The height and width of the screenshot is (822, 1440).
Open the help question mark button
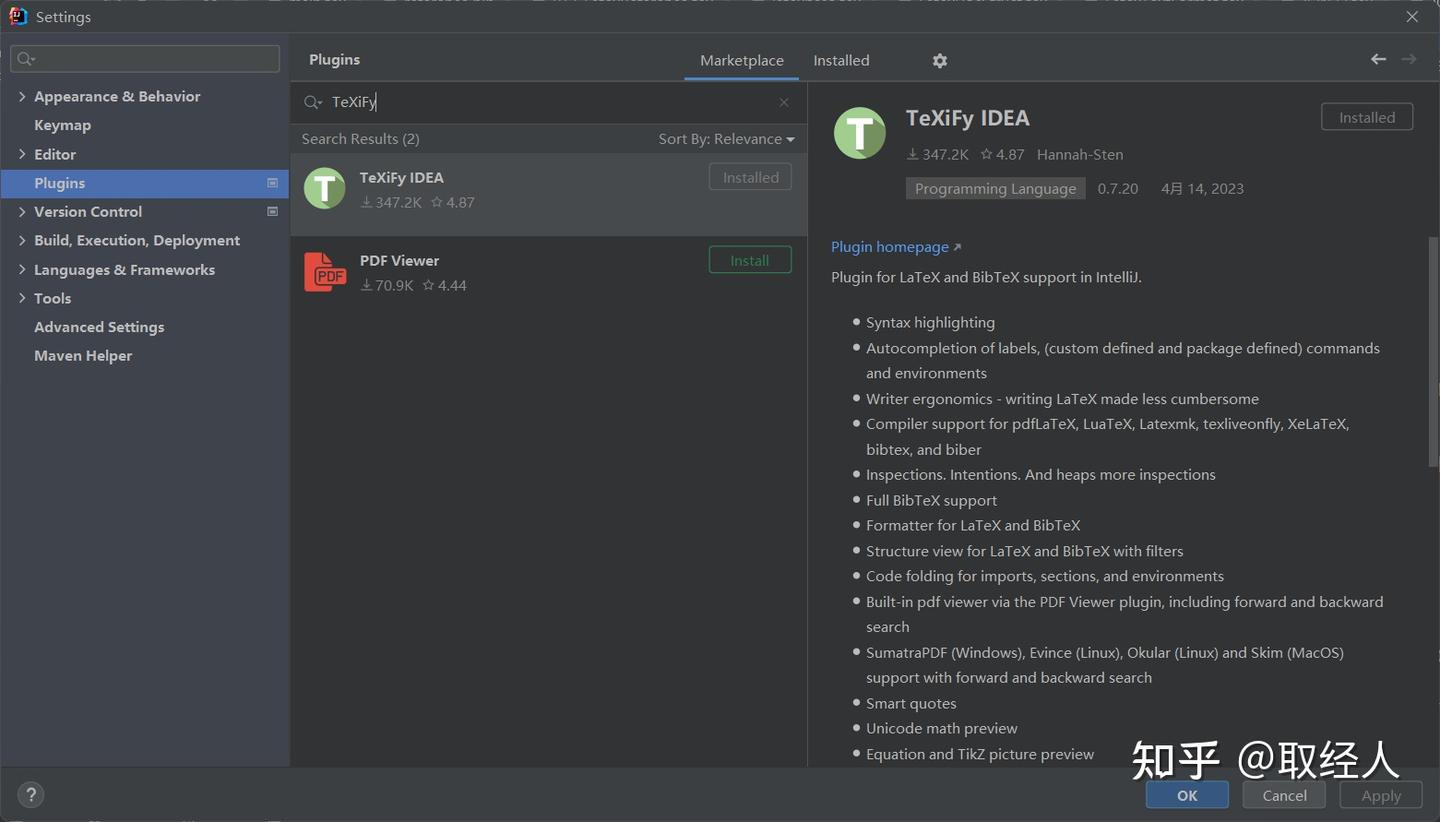31,795
